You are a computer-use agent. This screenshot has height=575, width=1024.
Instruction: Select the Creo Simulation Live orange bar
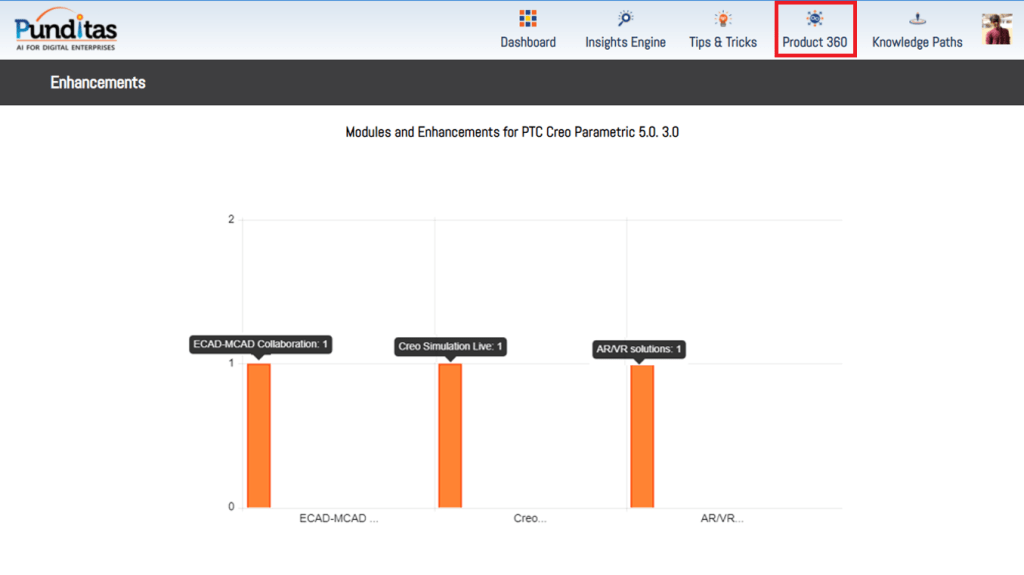pyautogui.click(x=450, y=435)
